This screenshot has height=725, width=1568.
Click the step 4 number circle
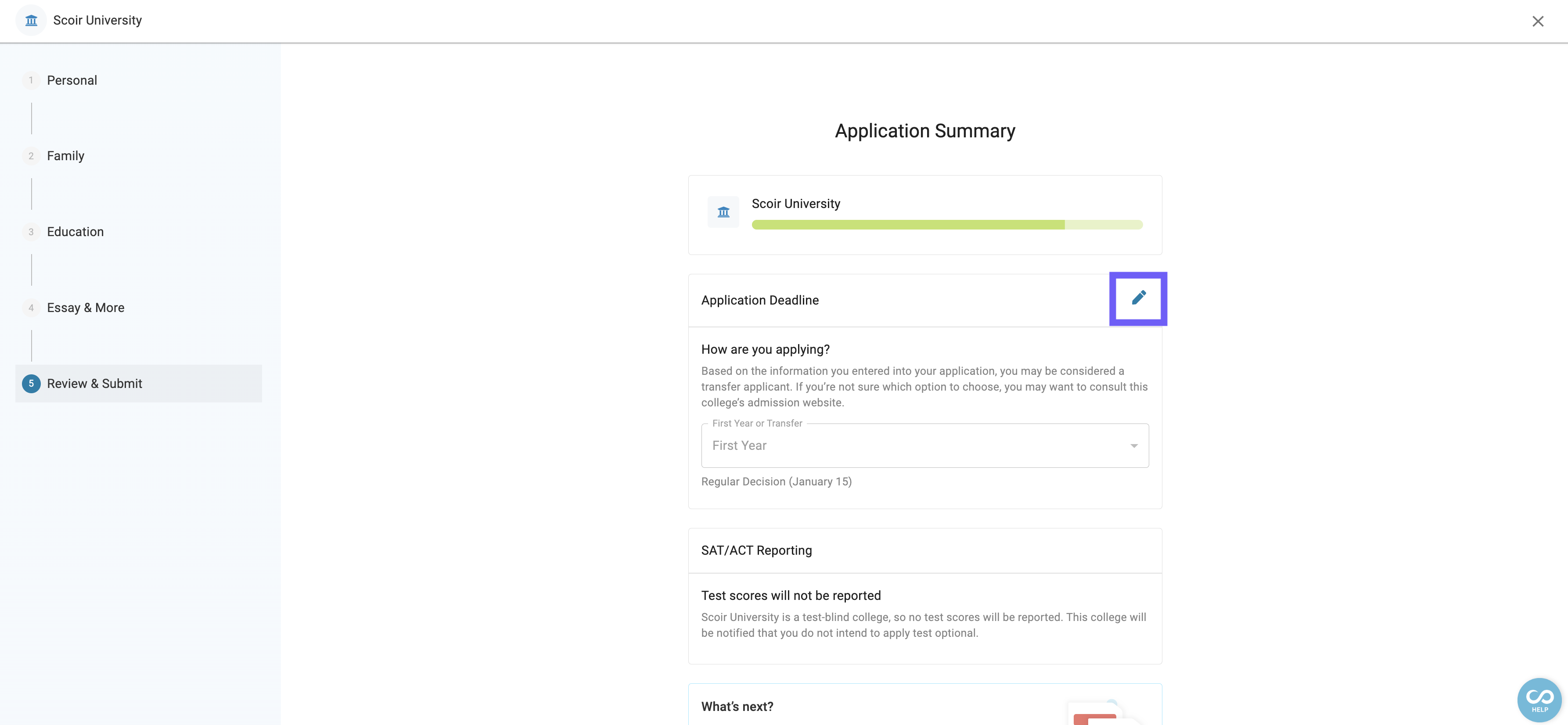31,308
